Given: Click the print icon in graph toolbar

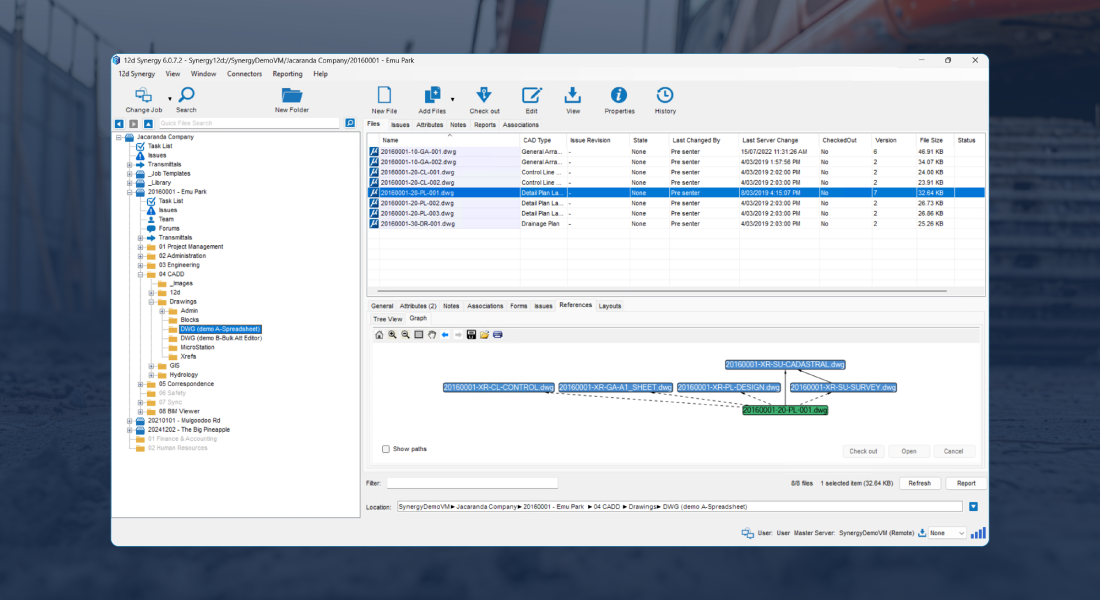Looking at the screenshot, I should (x=497, y=334).
